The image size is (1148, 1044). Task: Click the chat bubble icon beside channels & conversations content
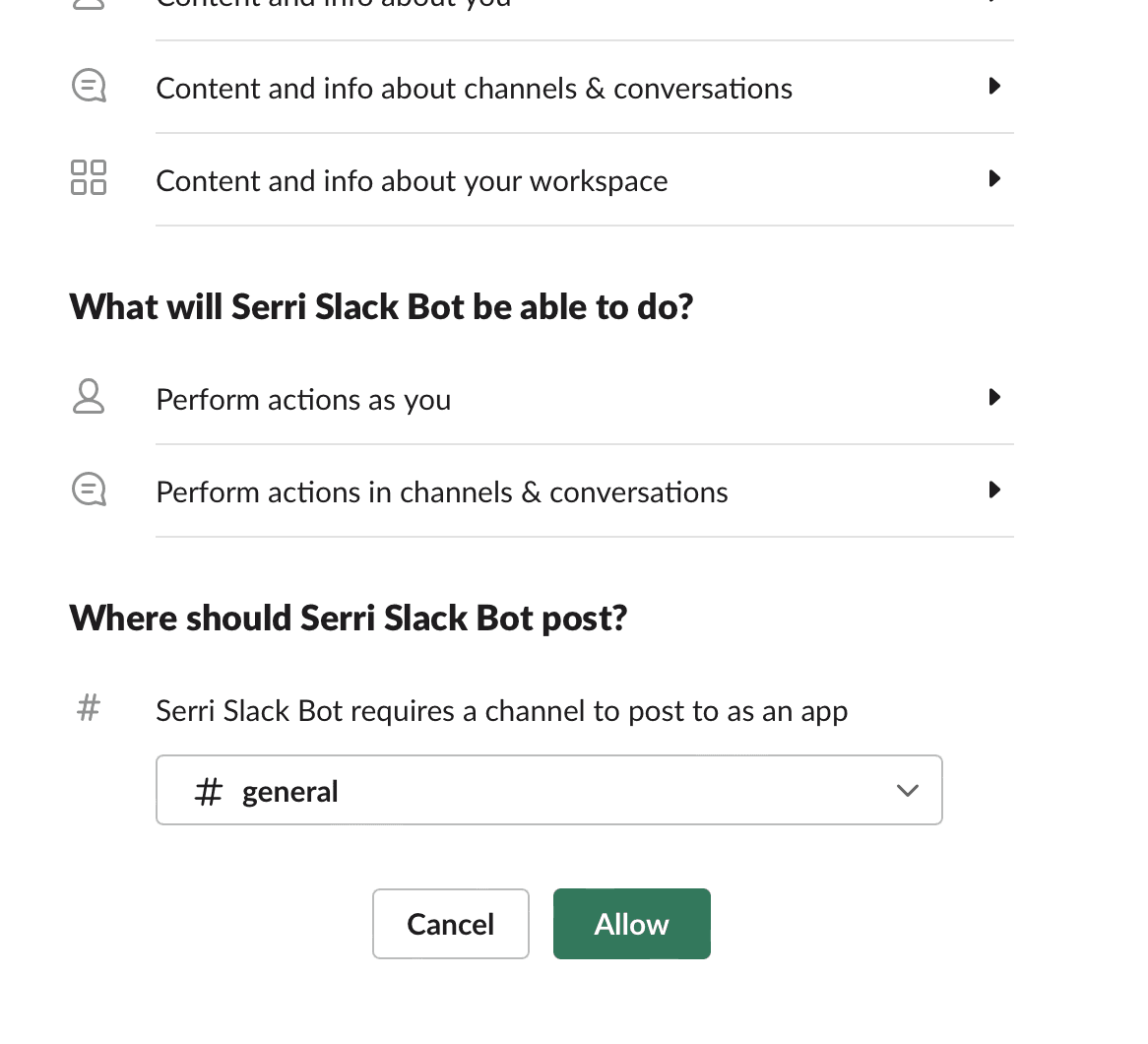coord(89,87)
